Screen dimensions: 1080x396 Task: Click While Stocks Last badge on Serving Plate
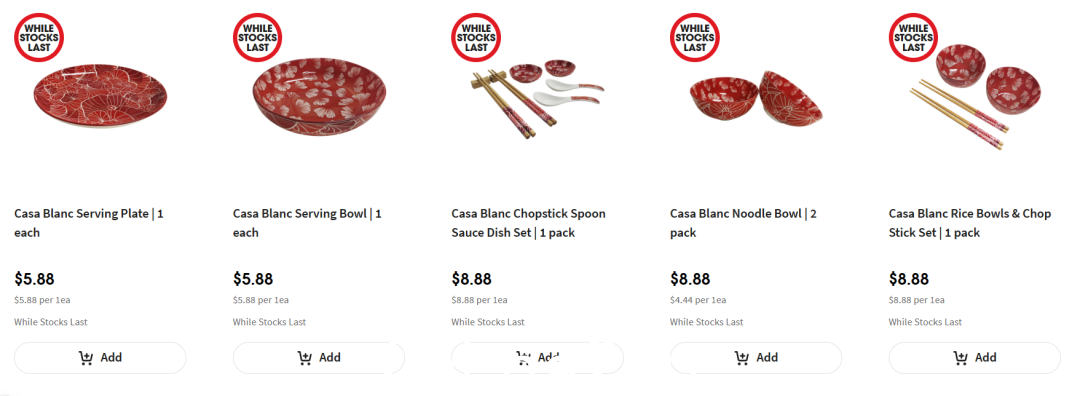click(x=39, y=38)
